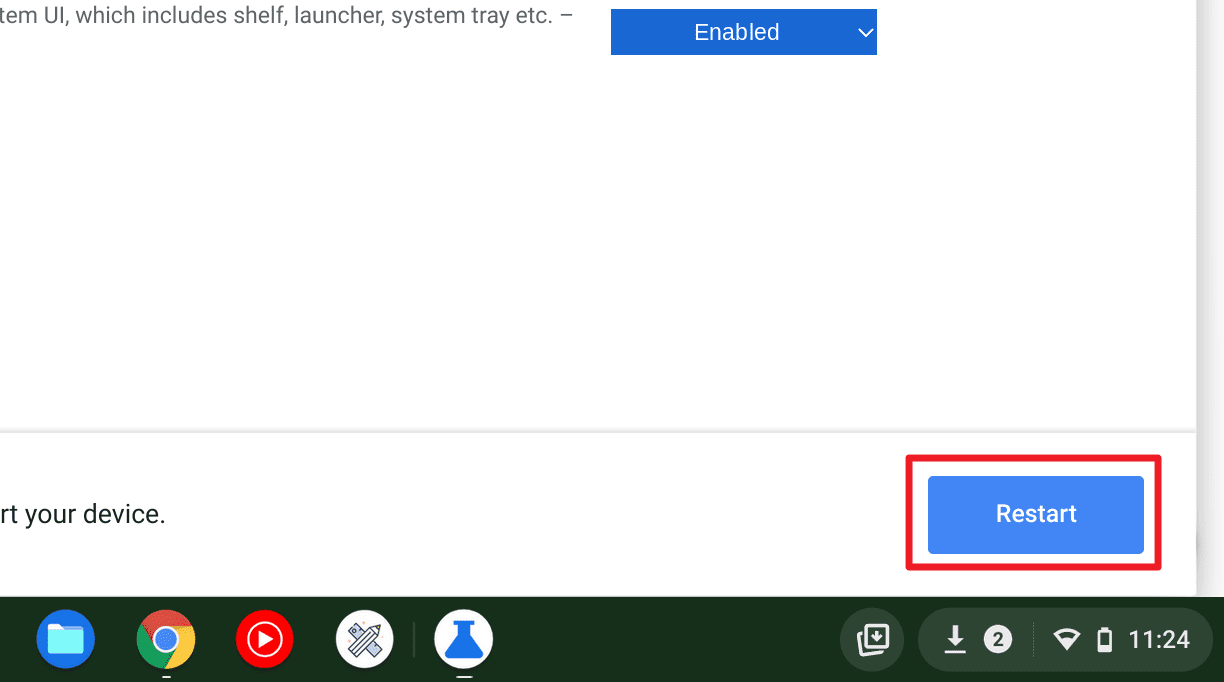This screenshot has width=1224, height=682.
Task: Select the running experiments flask app
Action: (x=463, y=639)
